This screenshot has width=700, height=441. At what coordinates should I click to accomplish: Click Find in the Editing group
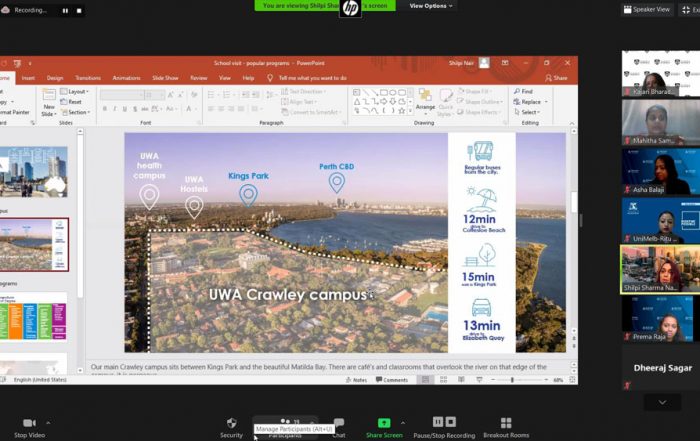[523, 92]
